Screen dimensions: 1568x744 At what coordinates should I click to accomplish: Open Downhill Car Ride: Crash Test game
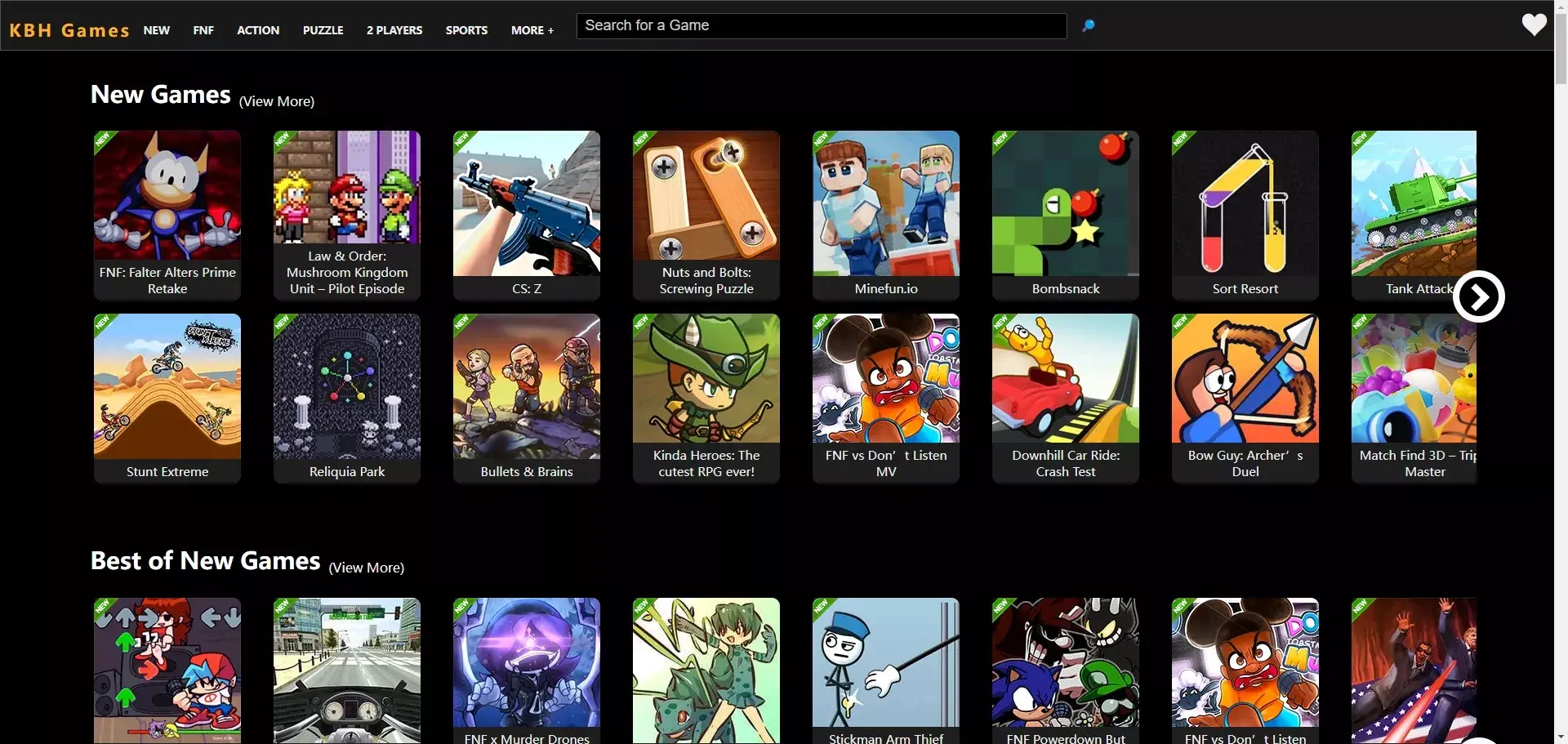pos(1066,399)
